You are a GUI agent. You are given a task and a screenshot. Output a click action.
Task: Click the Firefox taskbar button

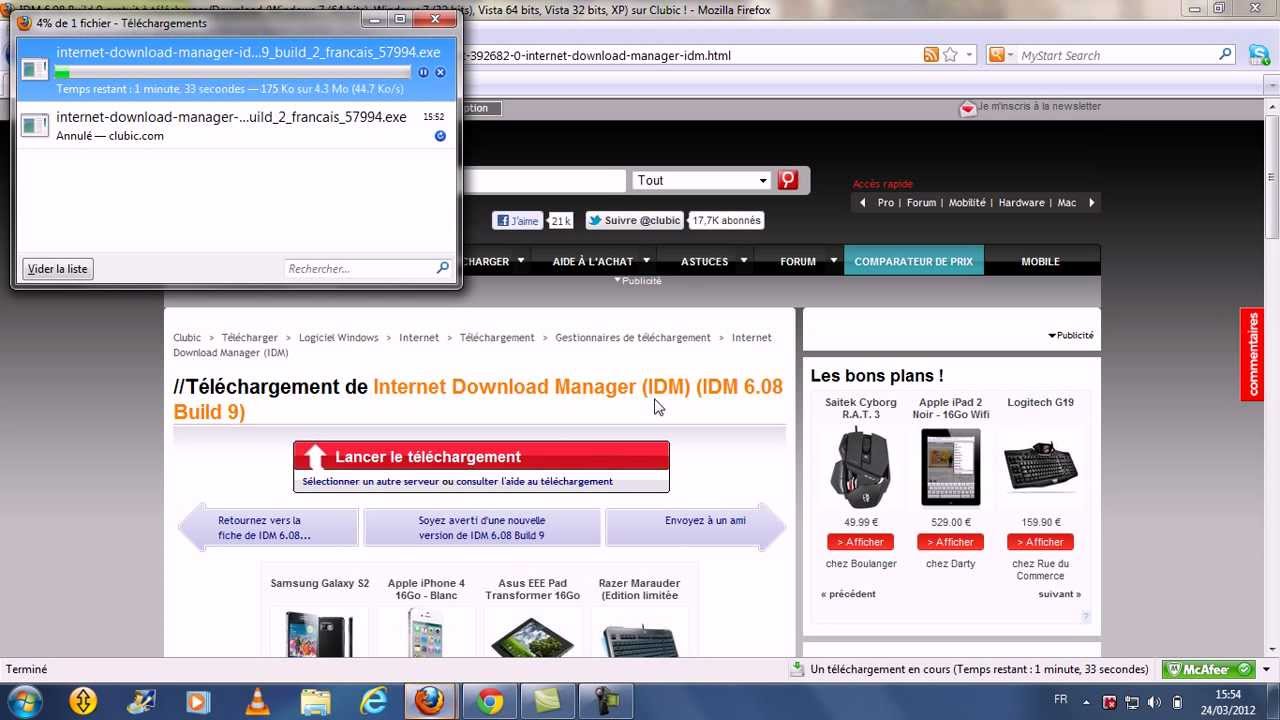[x=430, y=701]
